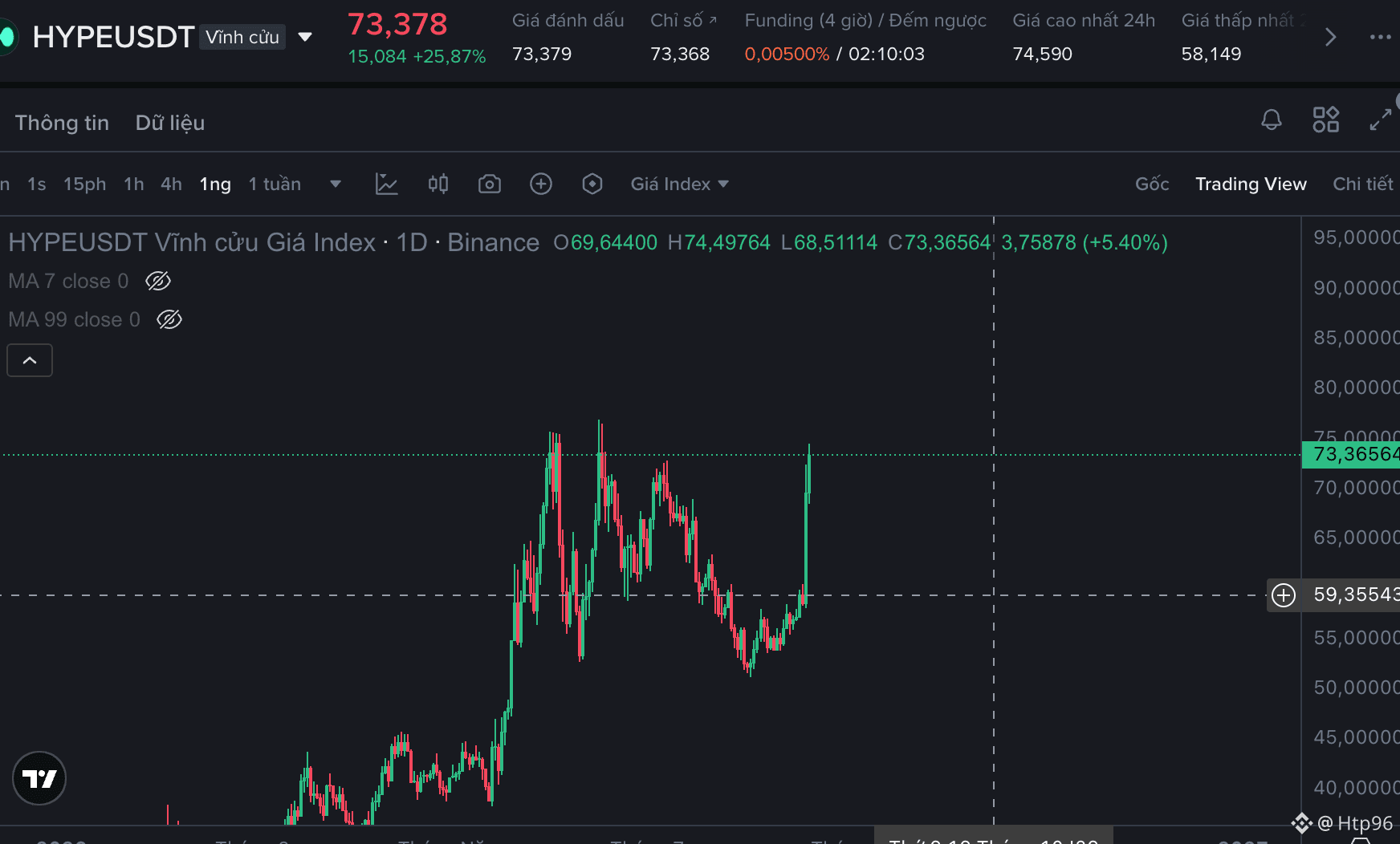1400x844 pixels.
Task: Click the O69,64400 open value in chart legend
Action: click(x=605, y=242)
